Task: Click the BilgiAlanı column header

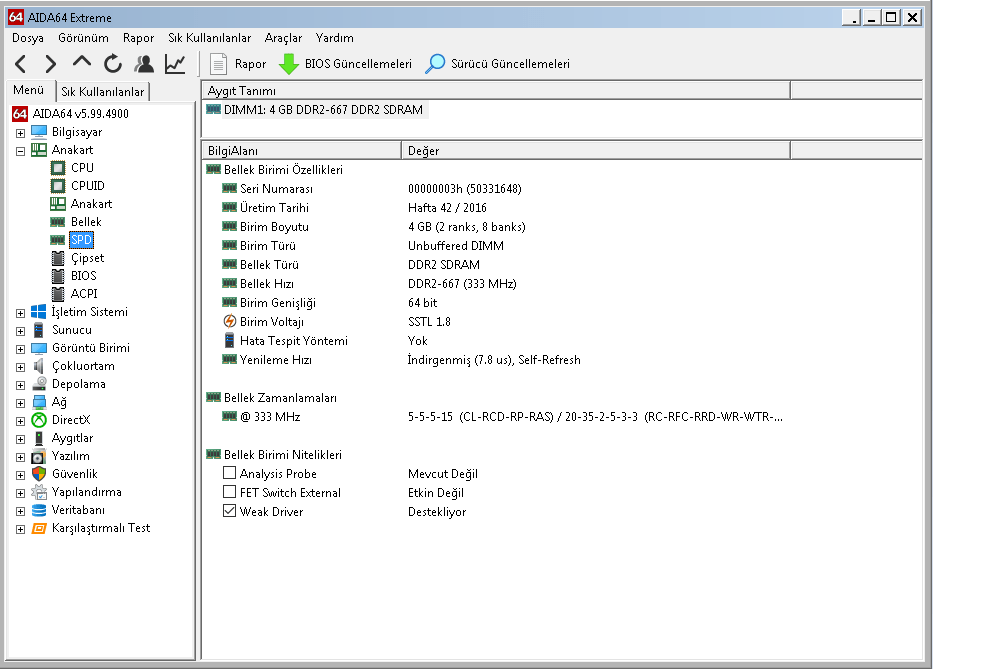Action: tap(302, 150)
